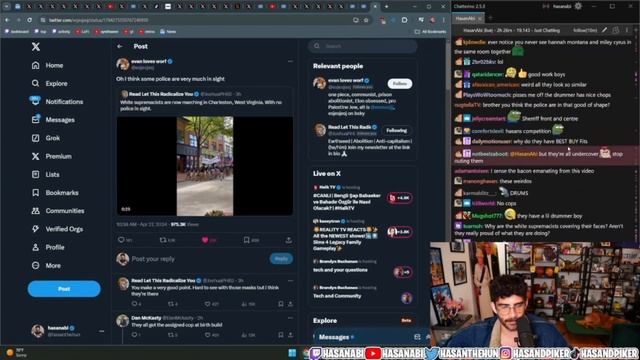
Task: Open the HalkTV live broadcast listing
Action: tap(362, 198)
